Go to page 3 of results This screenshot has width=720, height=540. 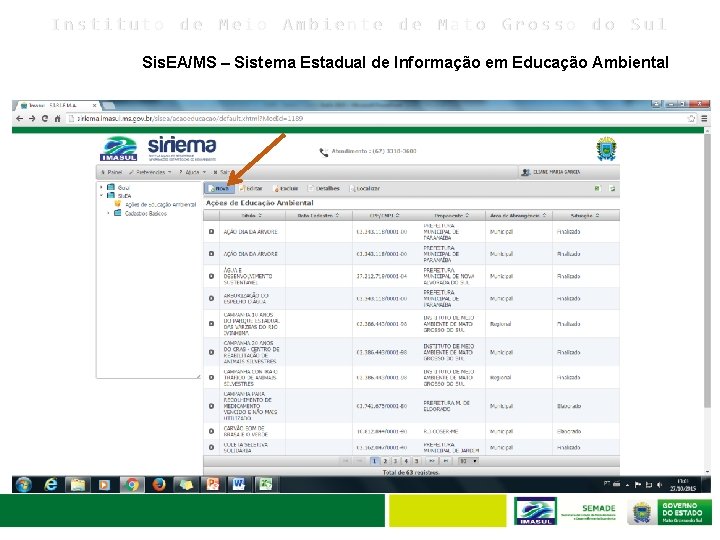pyautogui.click(x=395, y=461)
